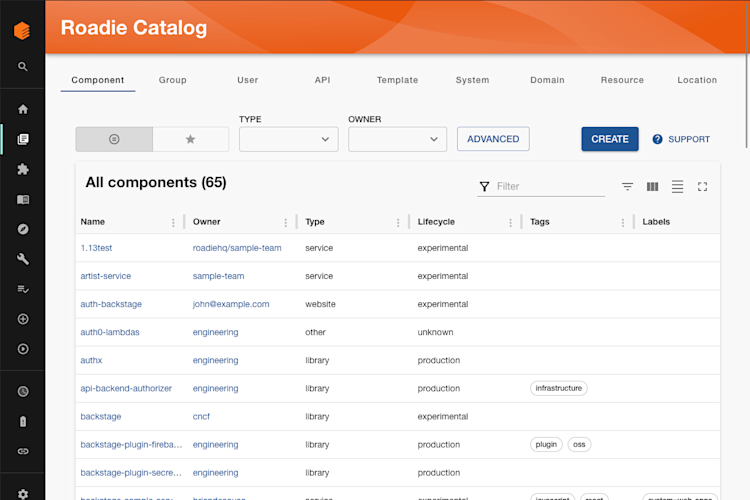Open the cncf owner link
The image size is (750, 500).
[201, 416]
